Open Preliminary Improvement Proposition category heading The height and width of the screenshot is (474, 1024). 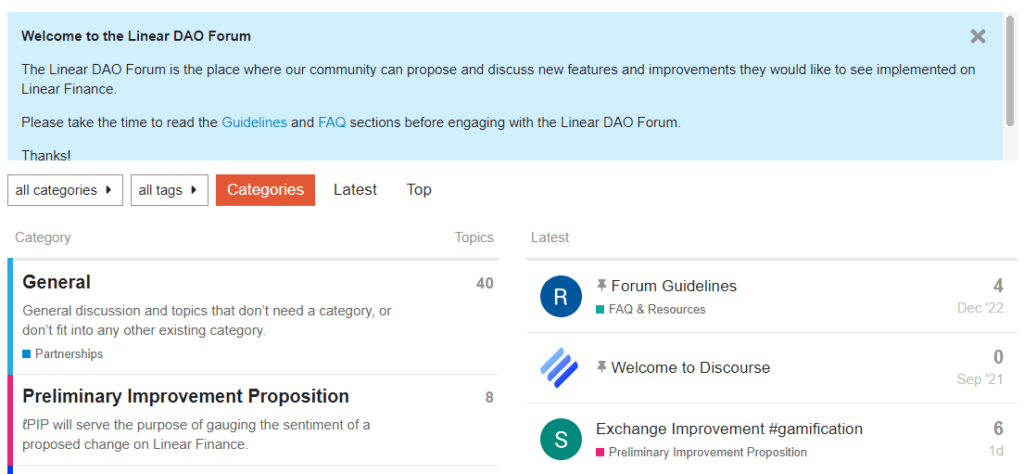[185, 396]
